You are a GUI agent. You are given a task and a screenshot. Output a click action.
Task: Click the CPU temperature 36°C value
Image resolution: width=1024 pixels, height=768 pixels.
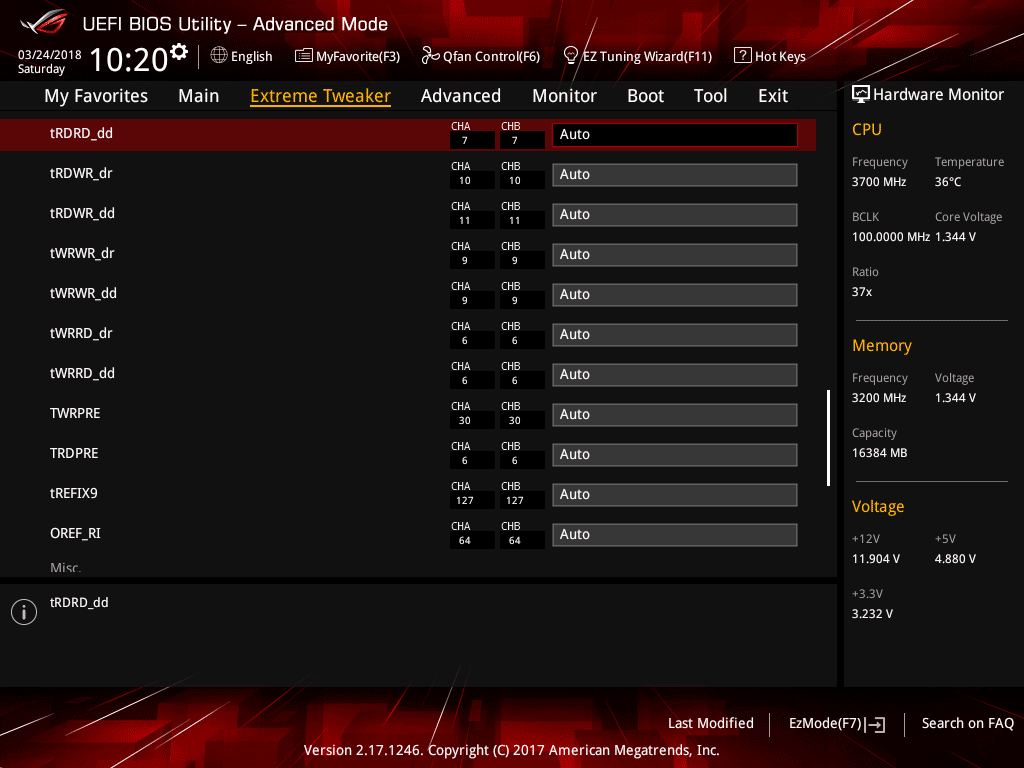(x=948, y=182)
